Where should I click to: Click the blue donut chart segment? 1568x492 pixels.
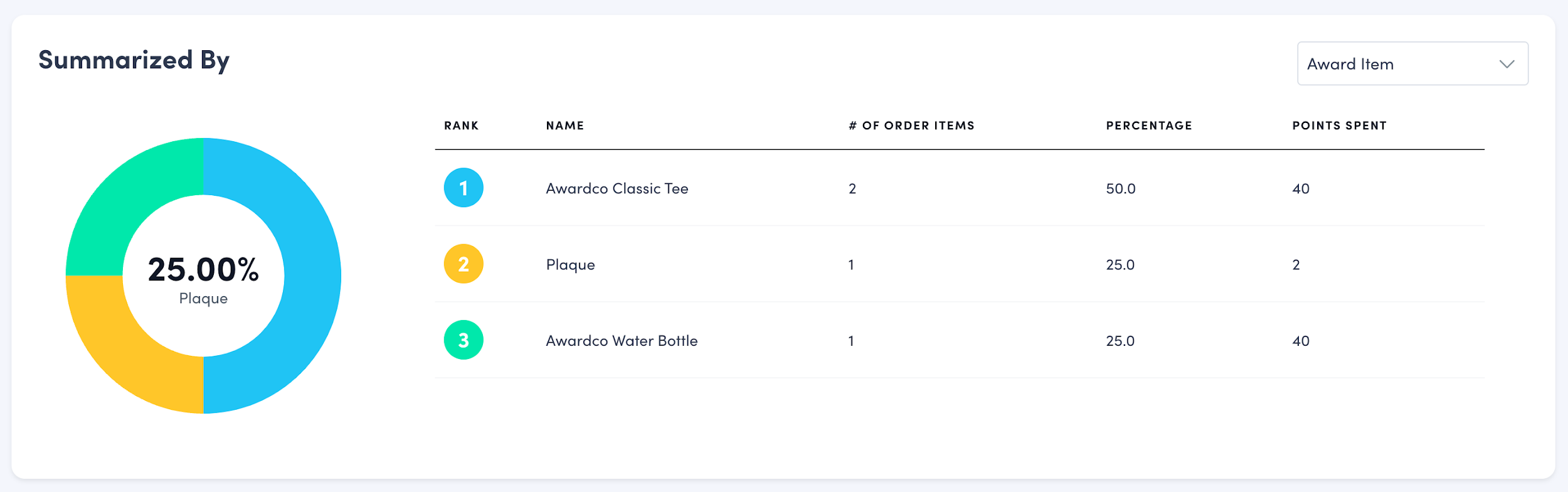[312, 276]
